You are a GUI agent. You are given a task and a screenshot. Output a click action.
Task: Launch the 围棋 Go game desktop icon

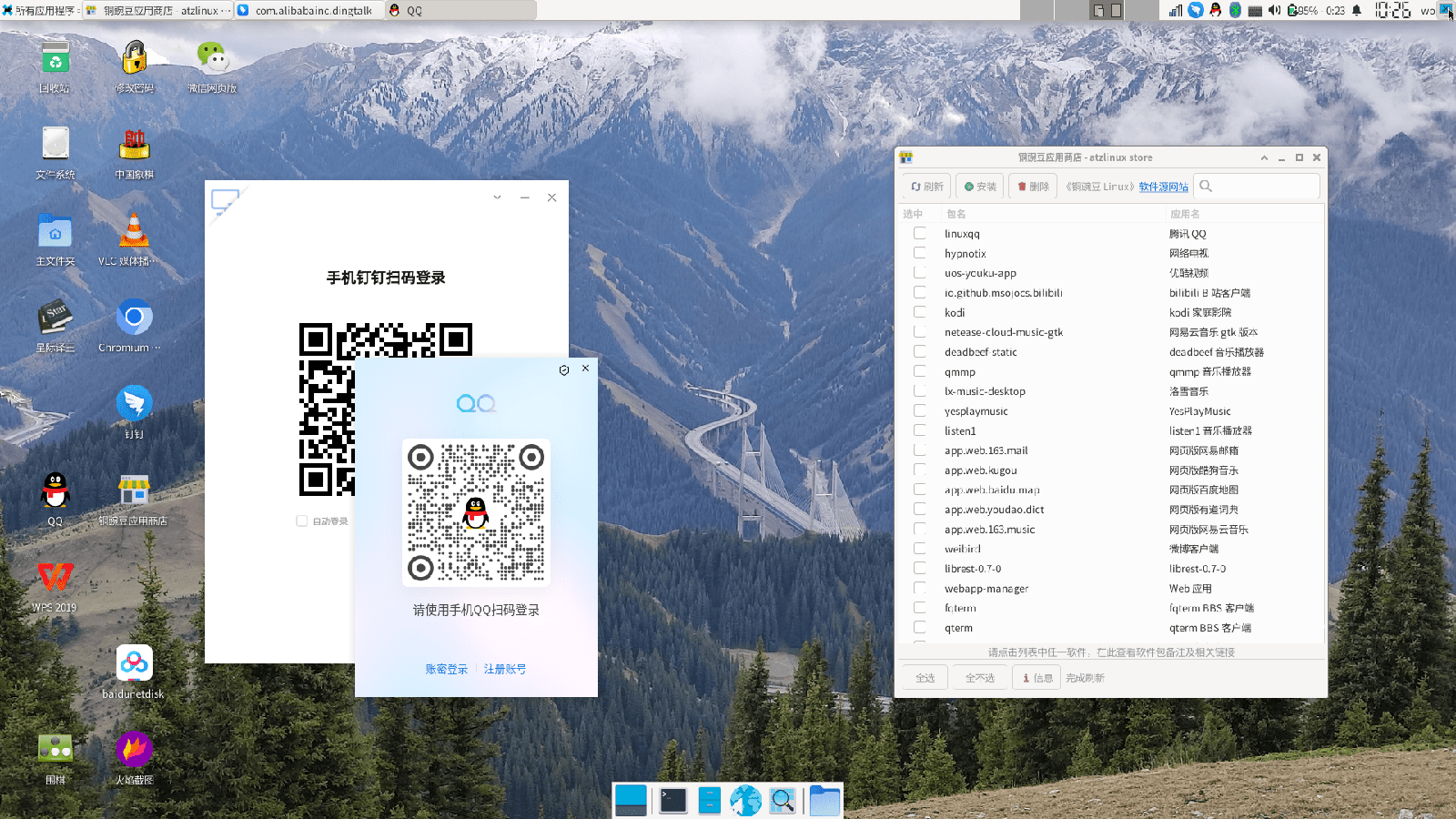56,751
